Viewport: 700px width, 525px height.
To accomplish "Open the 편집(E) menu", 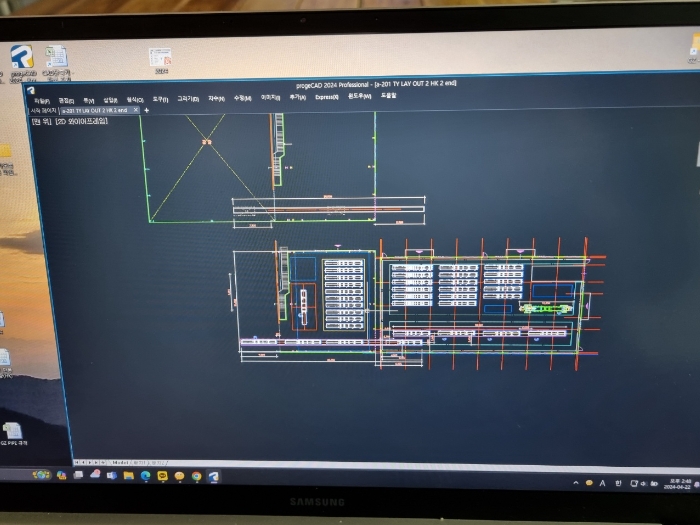I will click(66, 101).
